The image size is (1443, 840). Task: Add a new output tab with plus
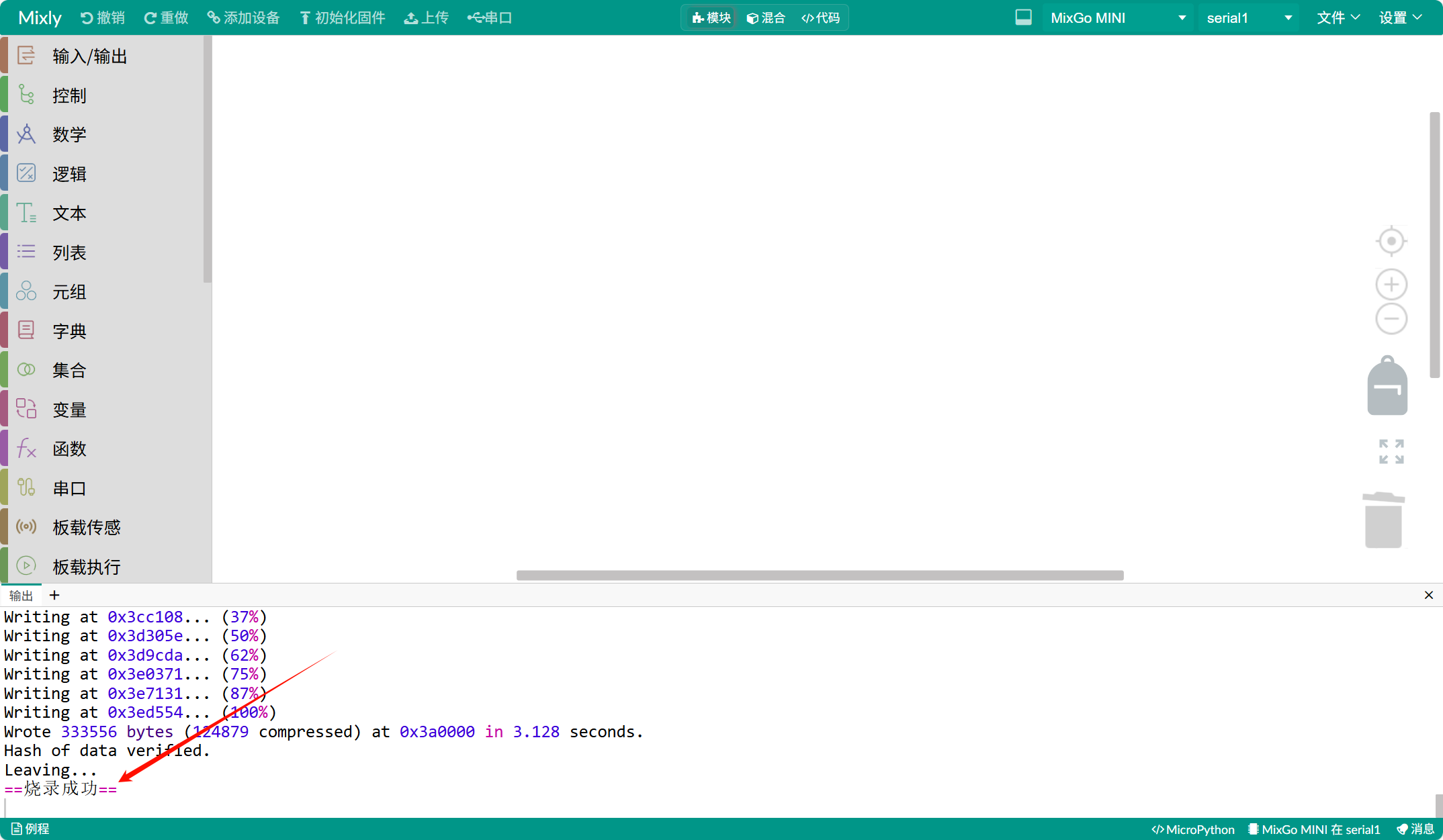(54, 595)
